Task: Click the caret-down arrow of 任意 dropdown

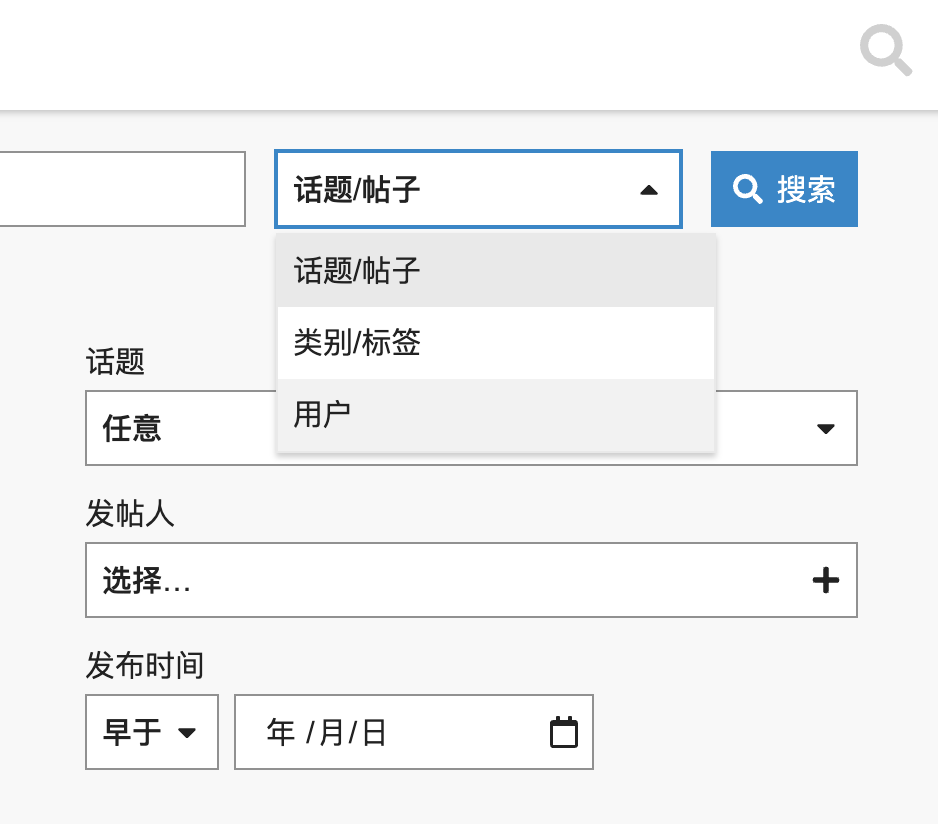Action: [826, 428]
